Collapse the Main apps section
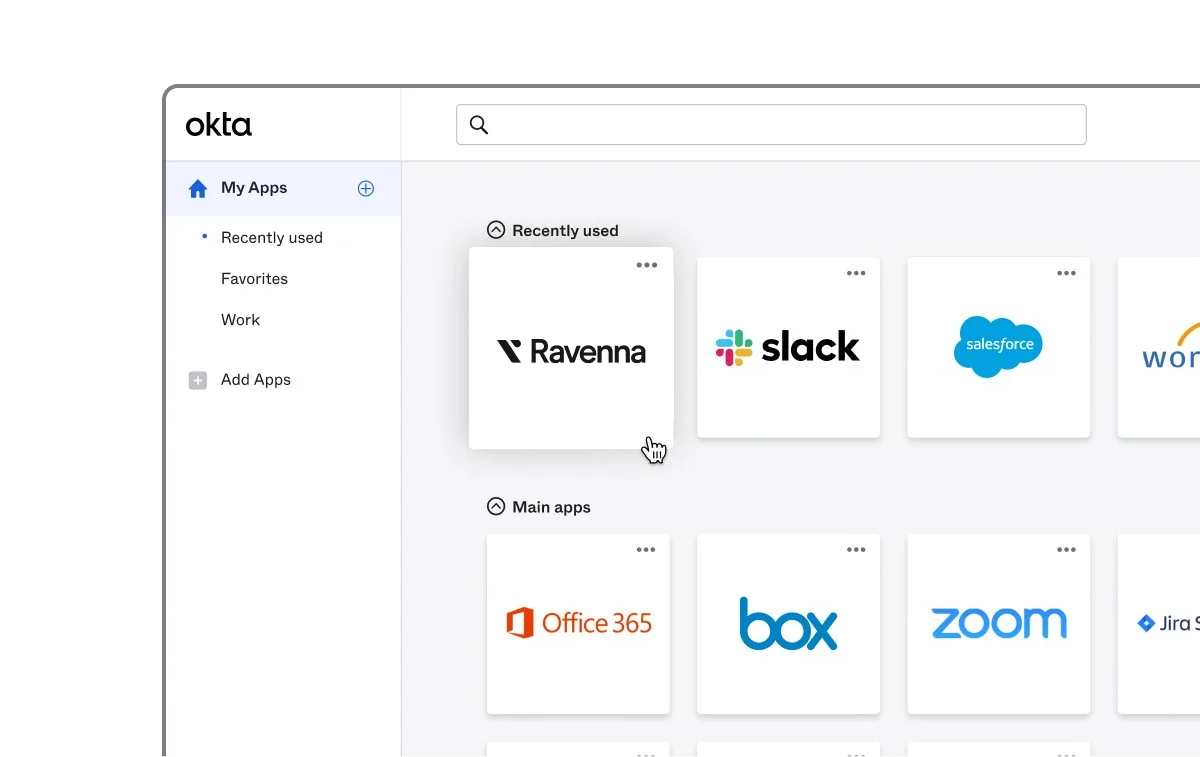The height and width of the screenshot is (757, 1200). tap(496, 507)
